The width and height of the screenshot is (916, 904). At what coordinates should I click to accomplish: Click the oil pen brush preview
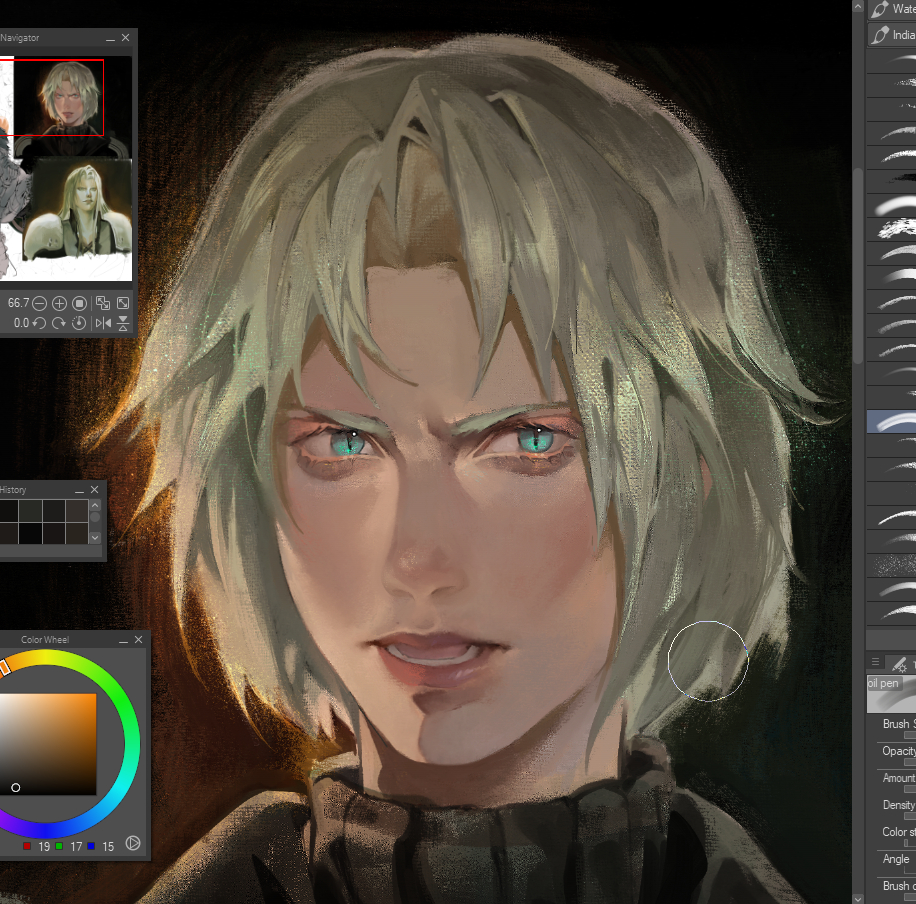click(x=892, y=693)
